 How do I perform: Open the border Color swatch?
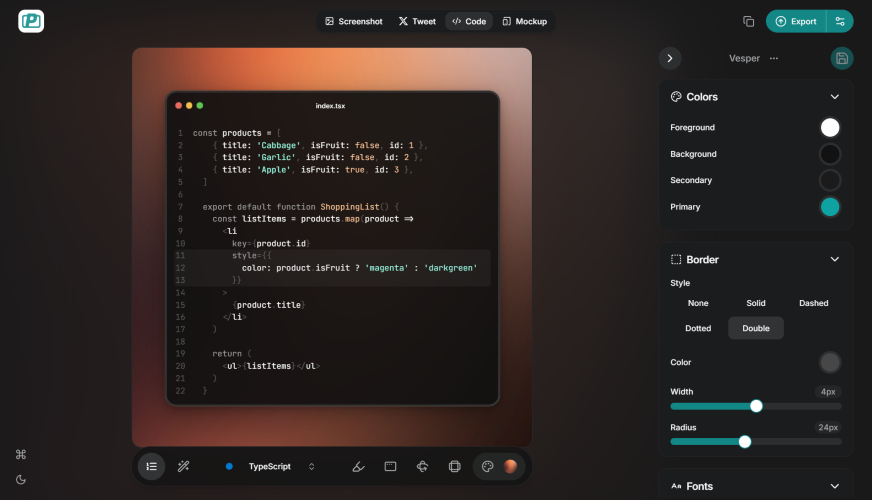[x=829, y=362]
